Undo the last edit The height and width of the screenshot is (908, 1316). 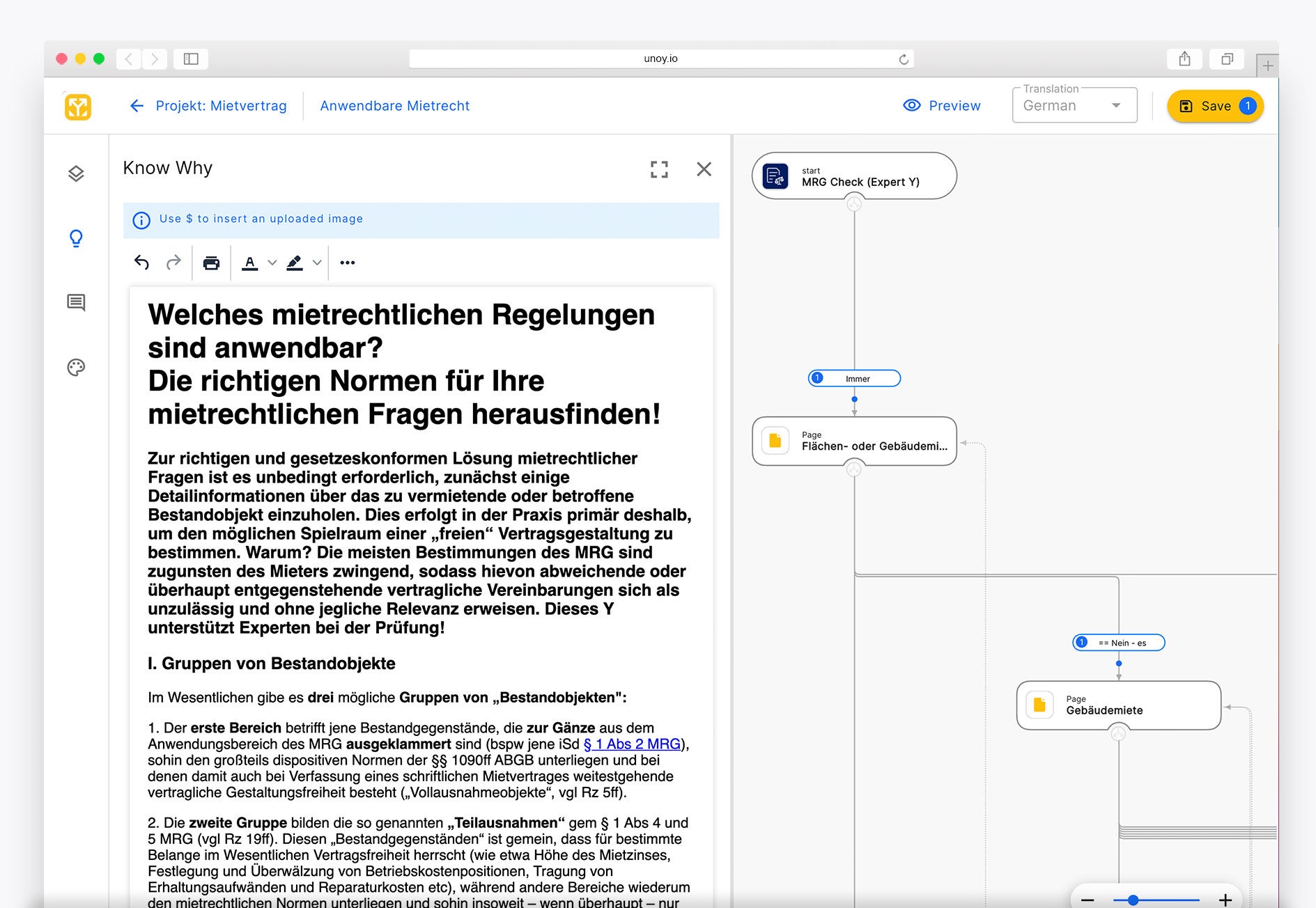pos(141,263)
